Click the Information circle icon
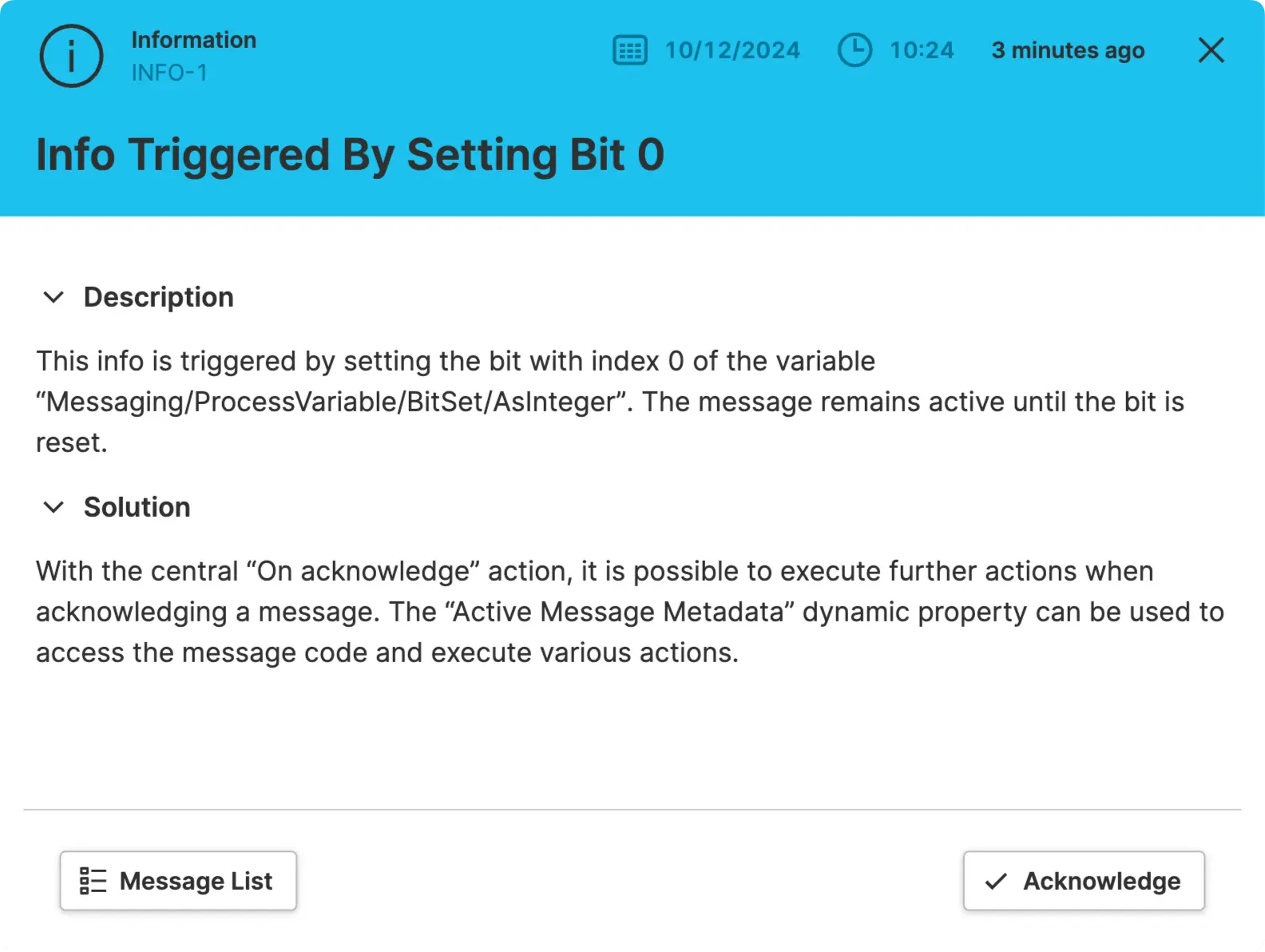The width and height of the screenshot is (1265, 952). point(71,56)
